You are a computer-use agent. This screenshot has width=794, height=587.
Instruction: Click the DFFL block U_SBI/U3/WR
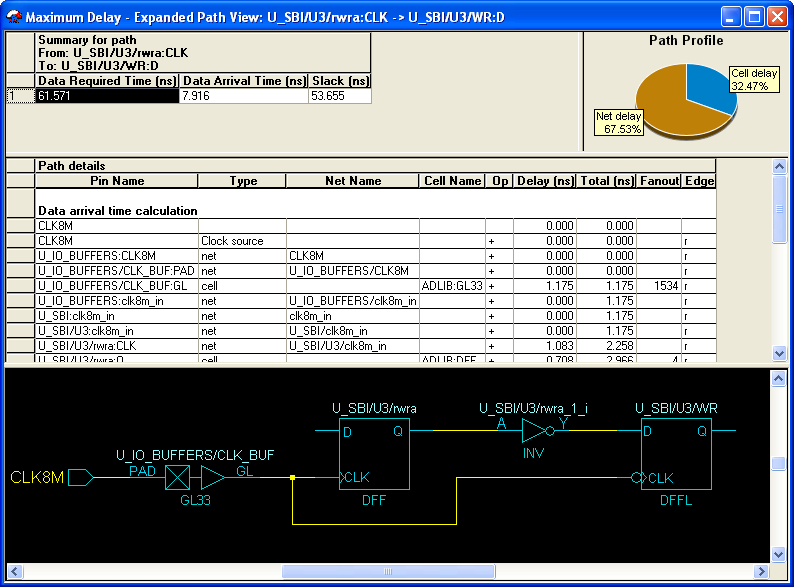[676, 454]
